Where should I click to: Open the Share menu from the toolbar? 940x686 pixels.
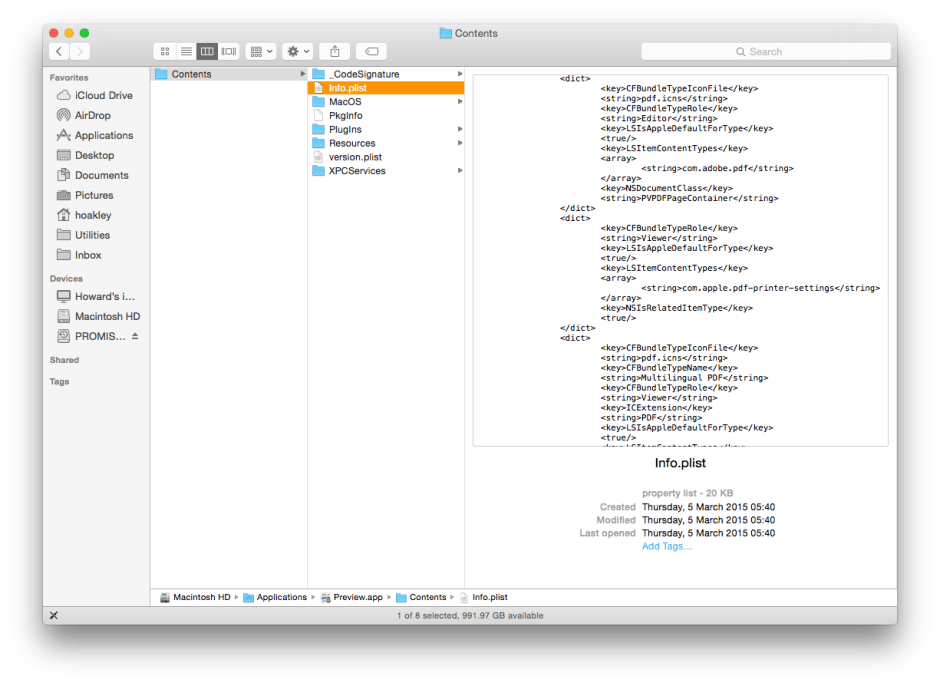335,51
